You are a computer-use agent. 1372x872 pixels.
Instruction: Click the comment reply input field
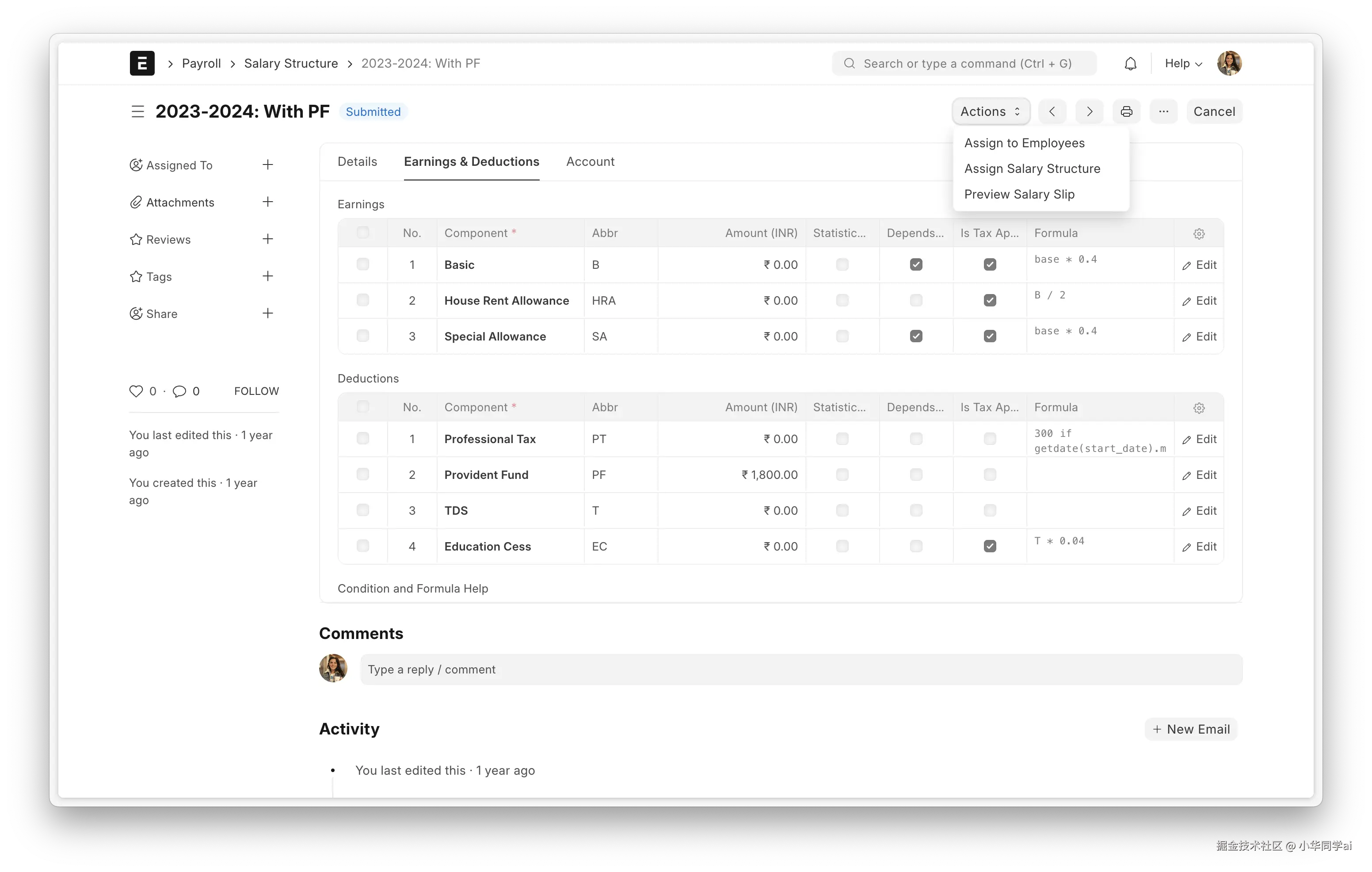pyautogui.click(x=800, y=669)
